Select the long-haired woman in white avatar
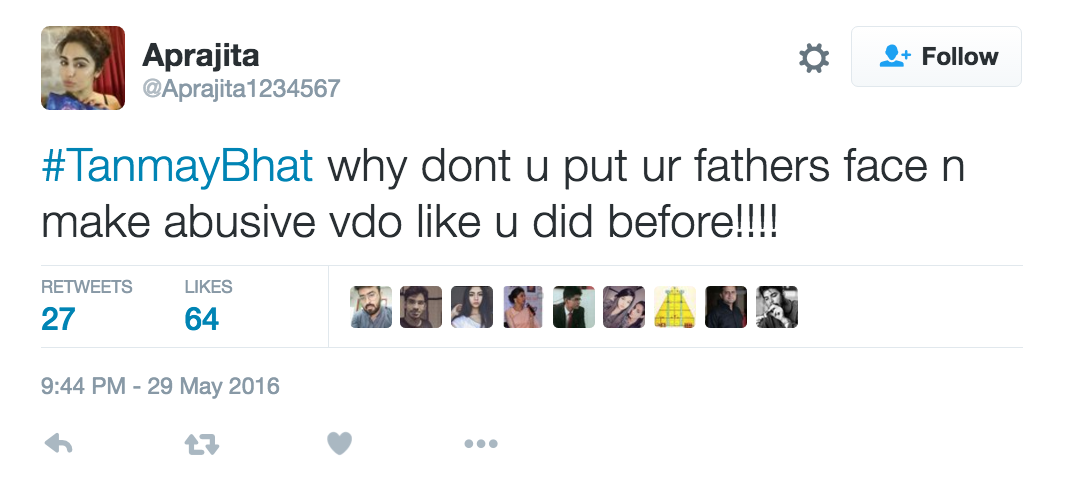Viewport: 1073px width, 490px height. [x=472, y=308]
